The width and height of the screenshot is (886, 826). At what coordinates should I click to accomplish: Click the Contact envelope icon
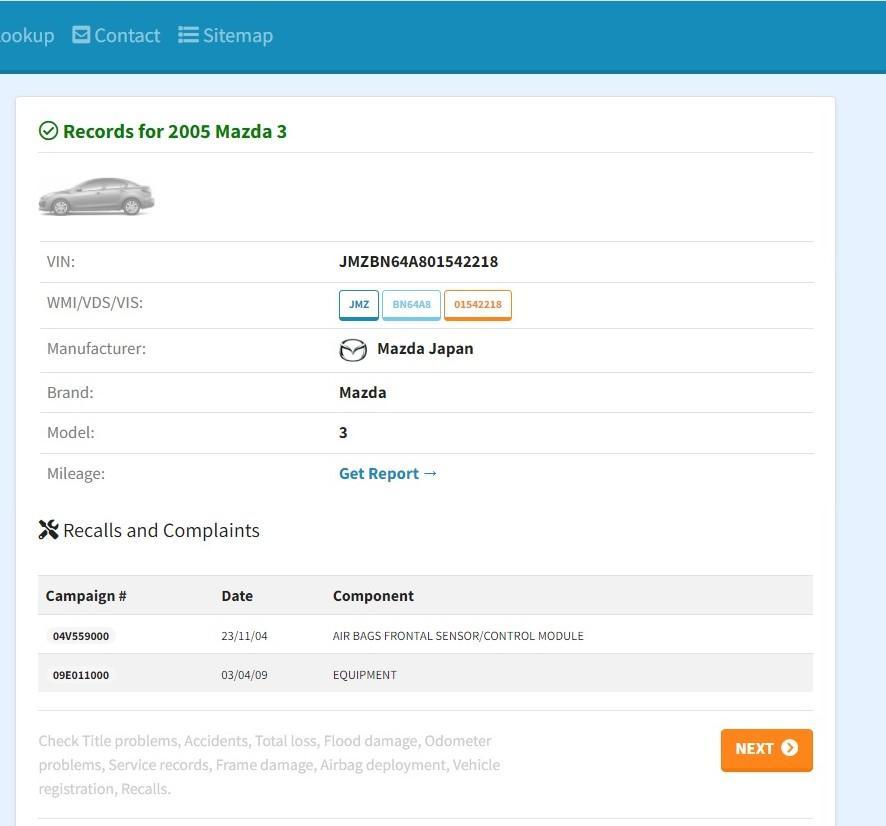(81, 35)
